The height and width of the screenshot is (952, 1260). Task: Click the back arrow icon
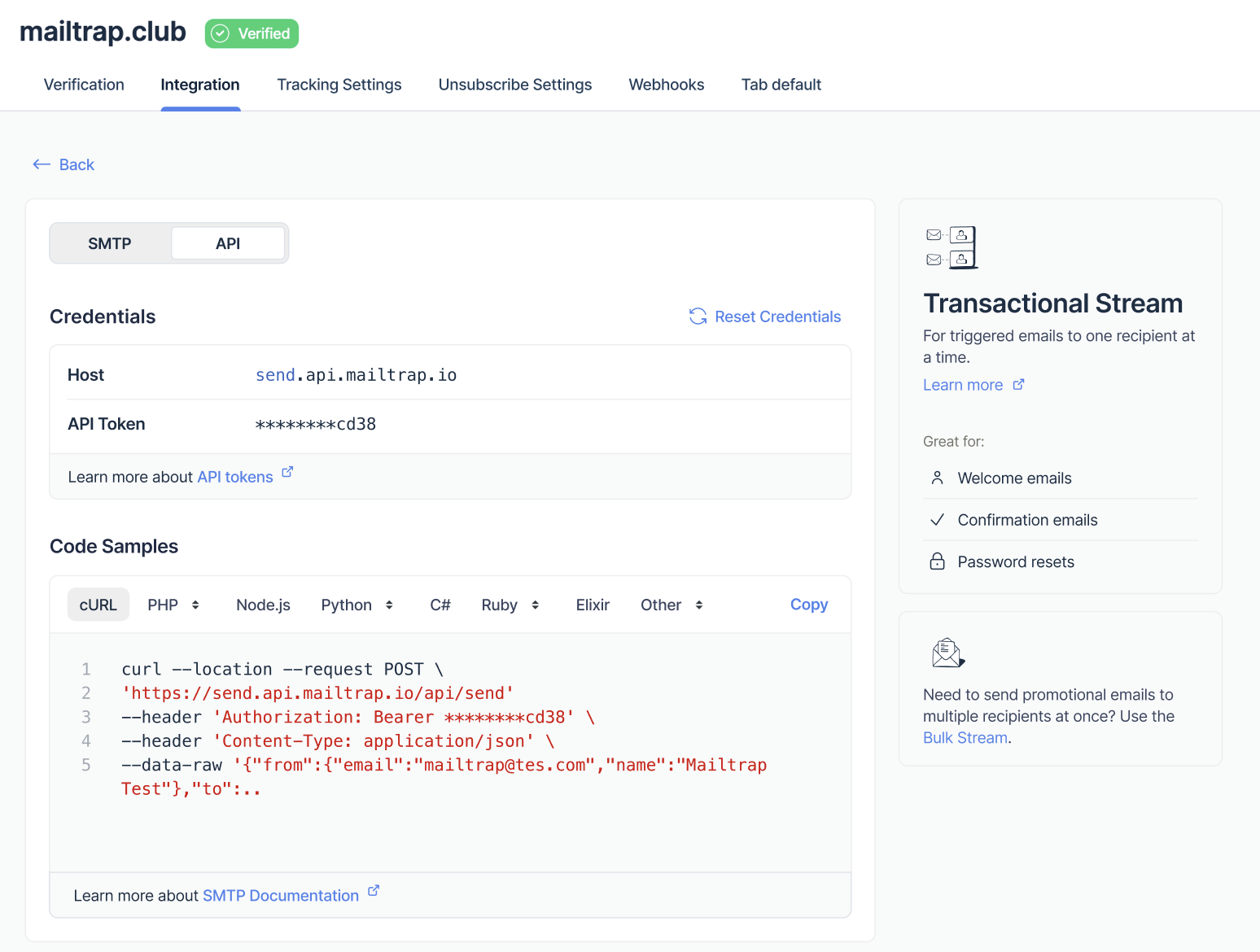click(42, 164)
